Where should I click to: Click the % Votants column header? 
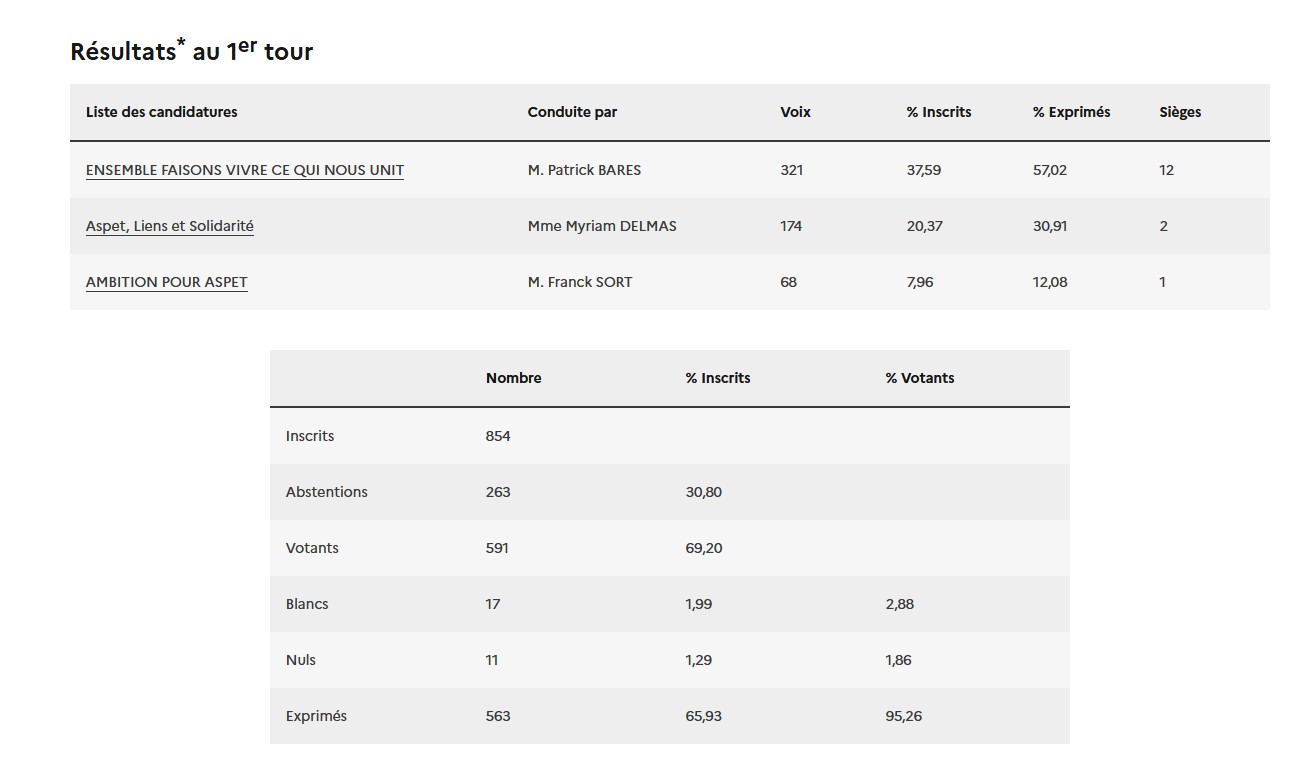[x=920, y=378]
